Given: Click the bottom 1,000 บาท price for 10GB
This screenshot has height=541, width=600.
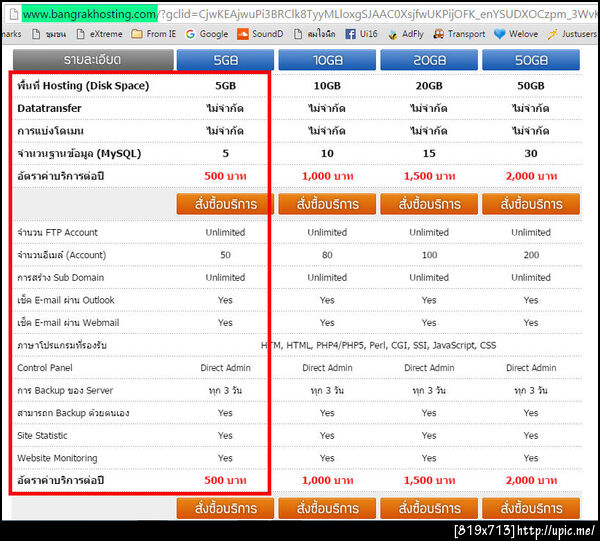Looking at the screenshot, I should 328,480.
